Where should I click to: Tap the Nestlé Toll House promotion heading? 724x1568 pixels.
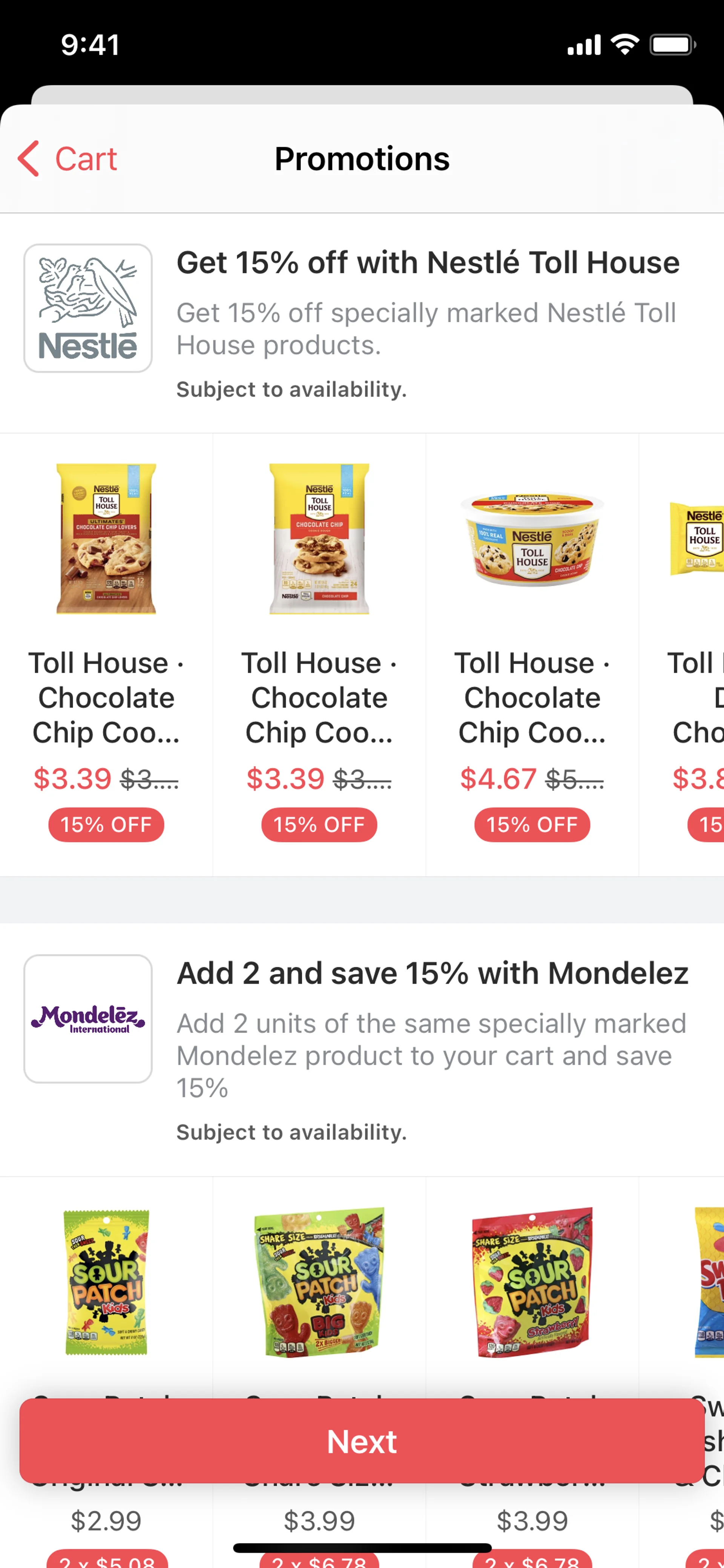[428, 263]
